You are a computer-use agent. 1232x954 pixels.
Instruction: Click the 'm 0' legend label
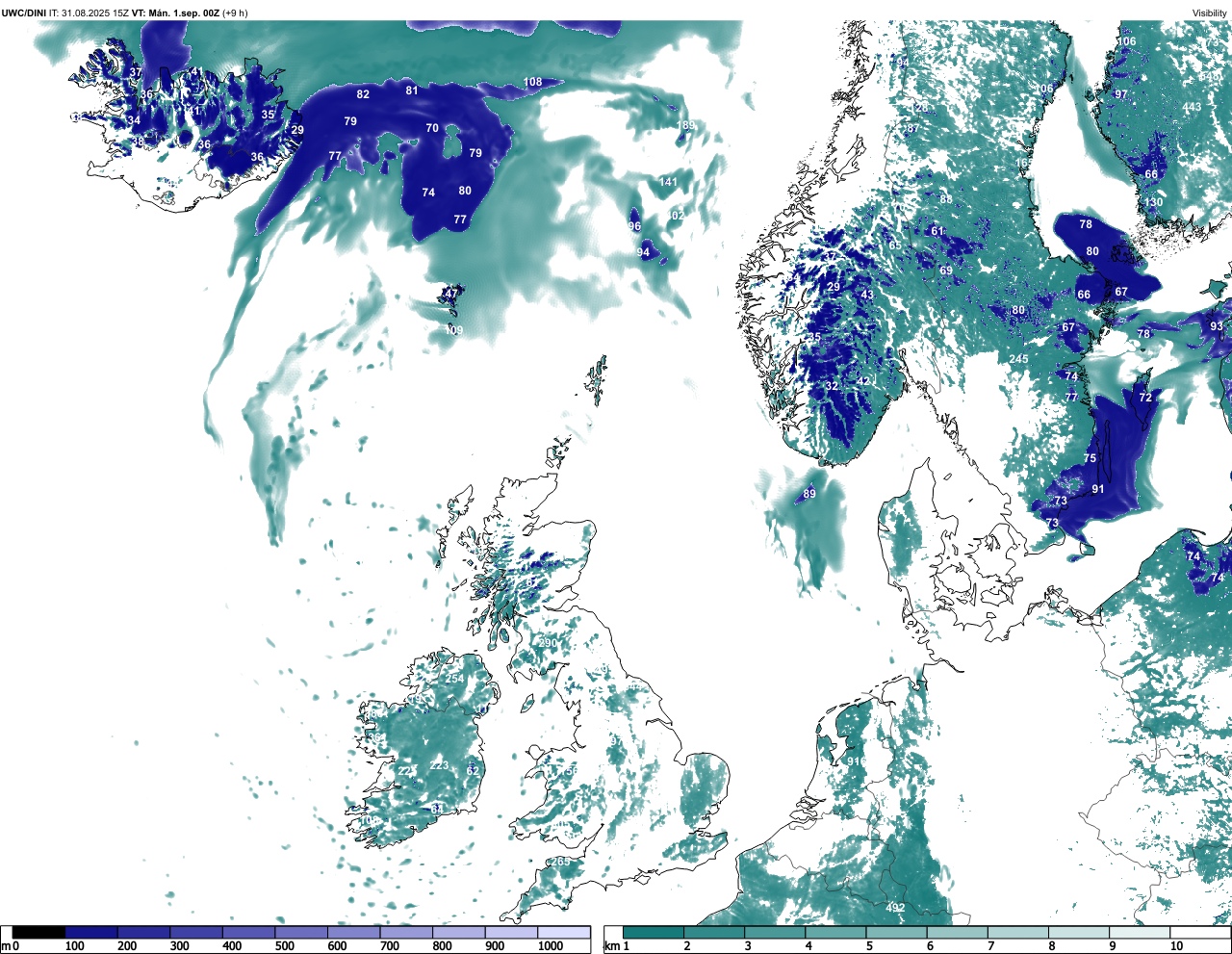point(11,946)
